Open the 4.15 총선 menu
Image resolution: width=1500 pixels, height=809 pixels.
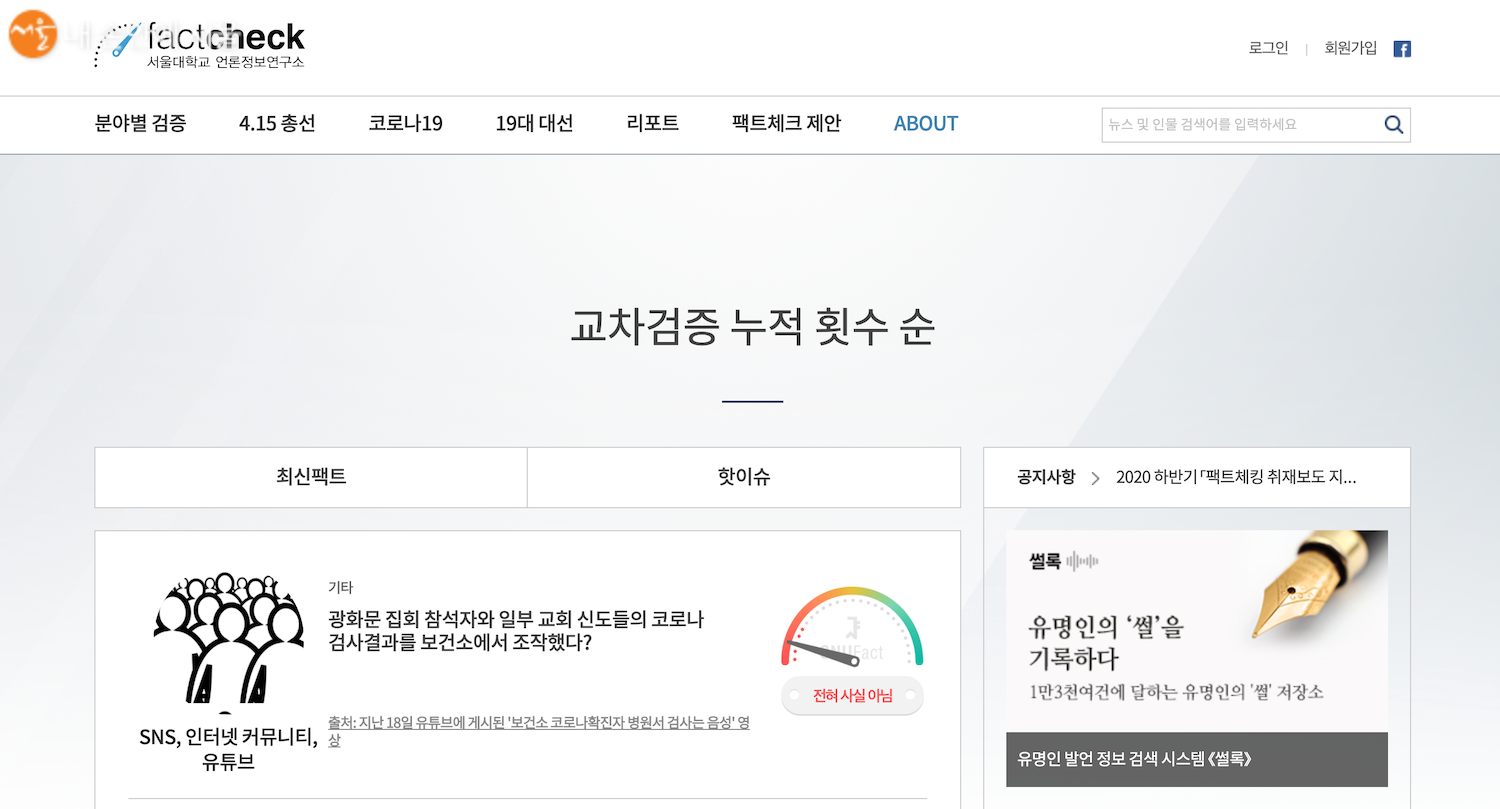pos(277,124)
